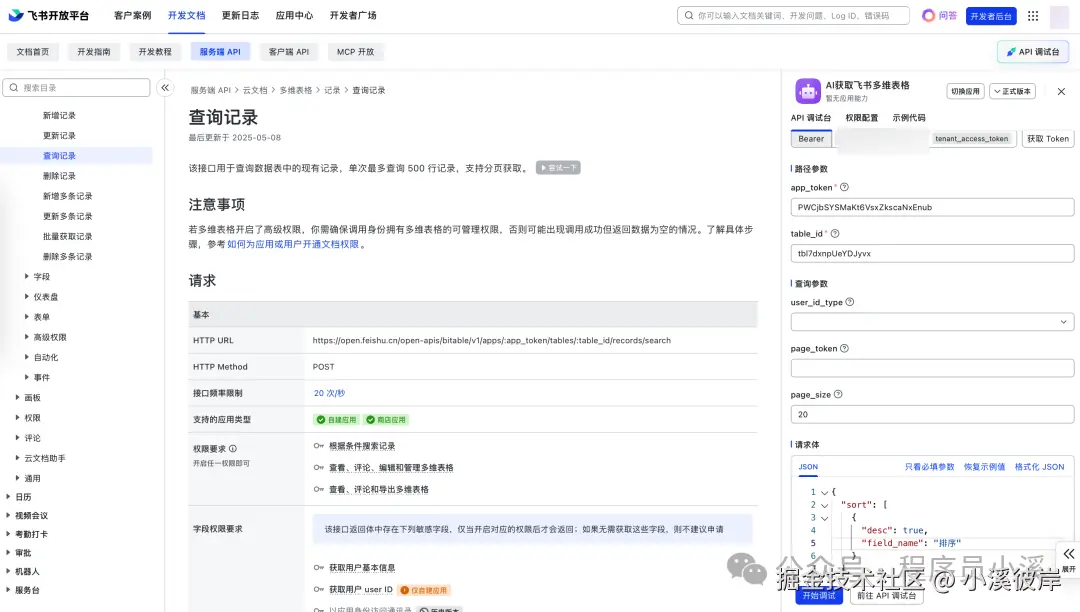Open 开发者广场 in top navigation
The height and width of the screenshot is (612, 1080).
point(353,15)
